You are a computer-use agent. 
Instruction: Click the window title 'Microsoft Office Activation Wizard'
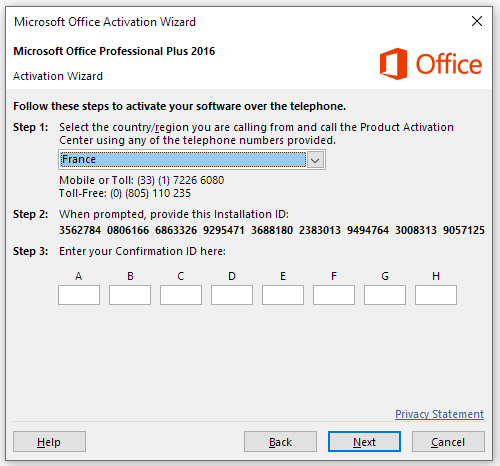105,22
